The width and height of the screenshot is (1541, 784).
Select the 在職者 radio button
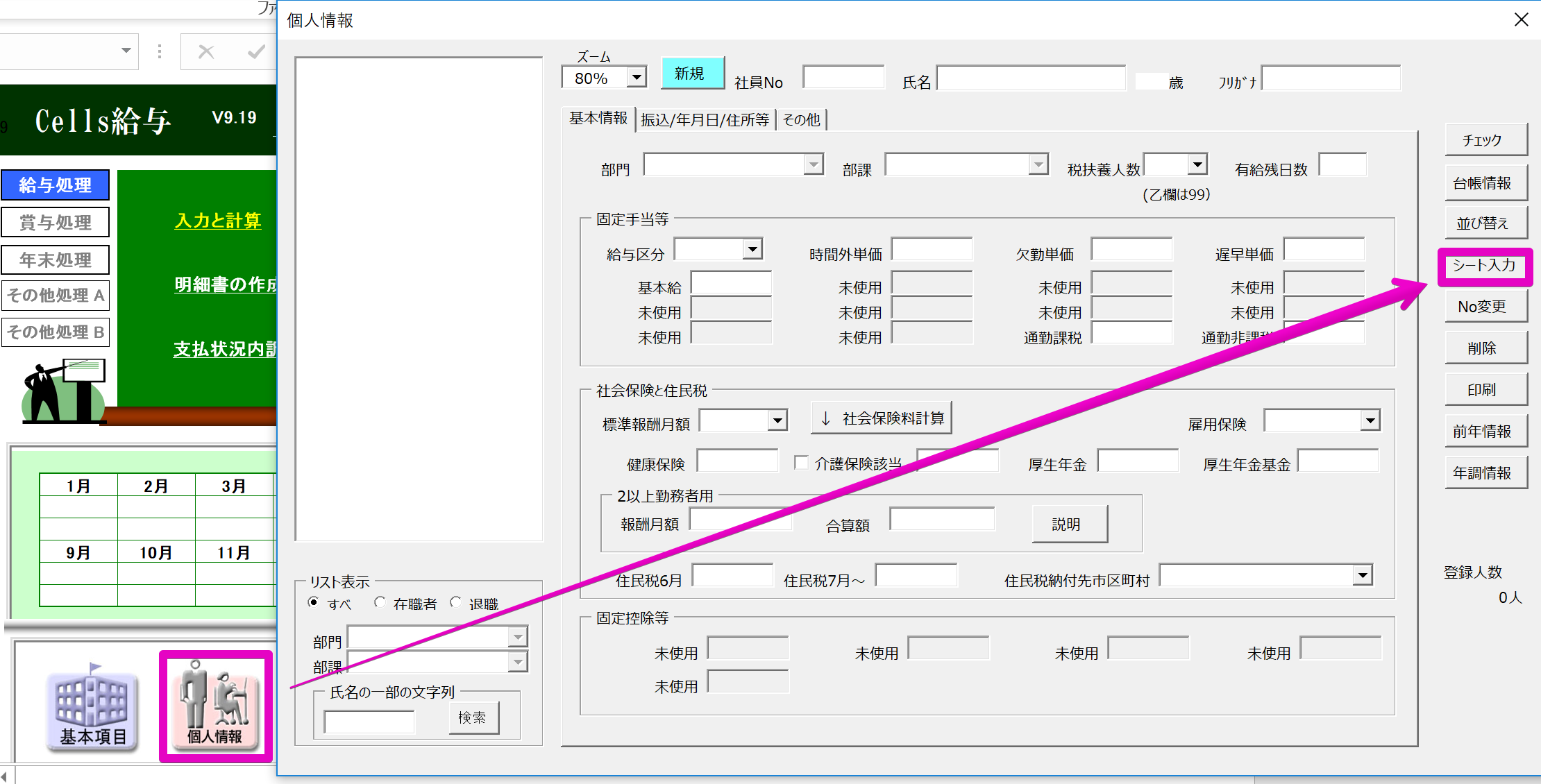pyautogui.click(x=380, y=602)
